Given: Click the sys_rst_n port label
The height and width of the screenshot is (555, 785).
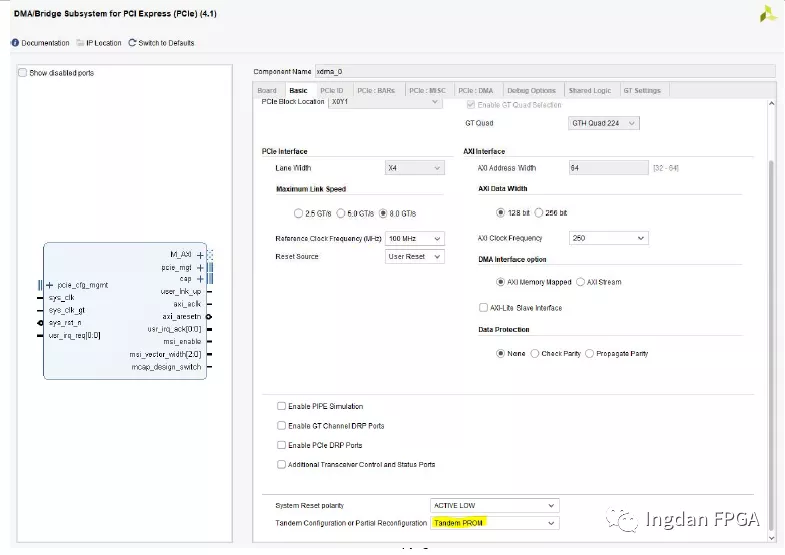Looking at the screenshot, I should click(65, 323).
